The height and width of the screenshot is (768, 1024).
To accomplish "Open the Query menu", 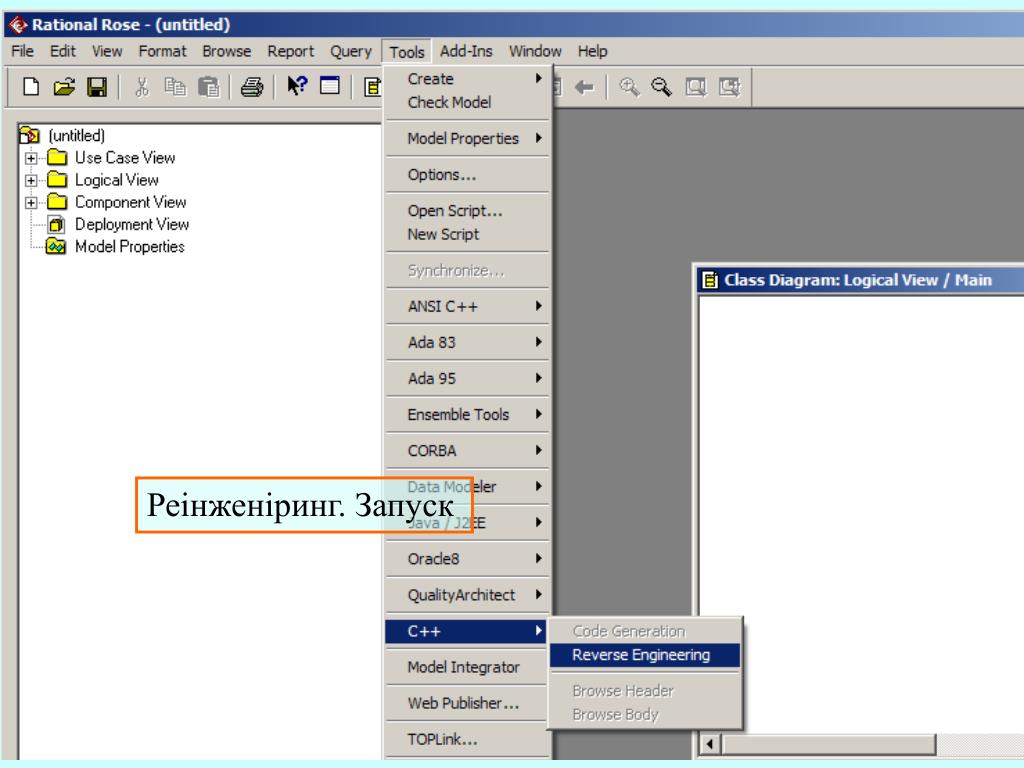I will point(351,51).
